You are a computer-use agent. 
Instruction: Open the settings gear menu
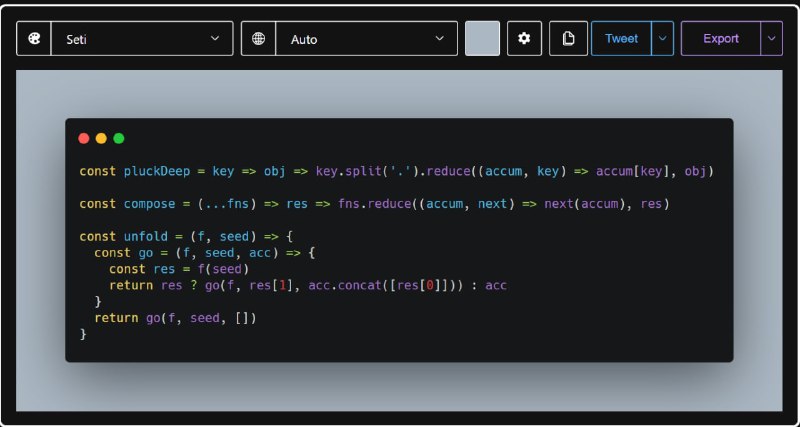524,39
